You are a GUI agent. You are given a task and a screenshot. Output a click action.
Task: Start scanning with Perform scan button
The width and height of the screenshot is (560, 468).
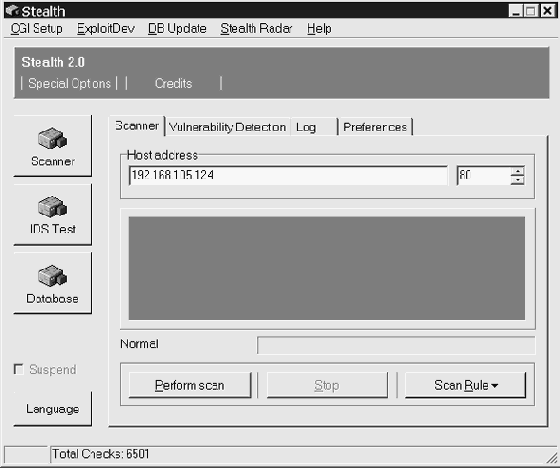[190, 385]
